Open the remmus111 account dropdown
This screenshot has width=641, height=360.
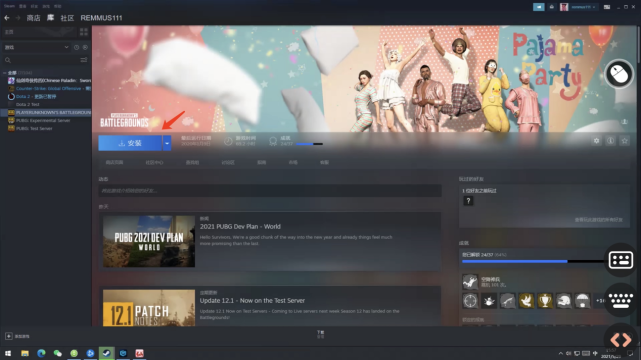pos(583,7)
